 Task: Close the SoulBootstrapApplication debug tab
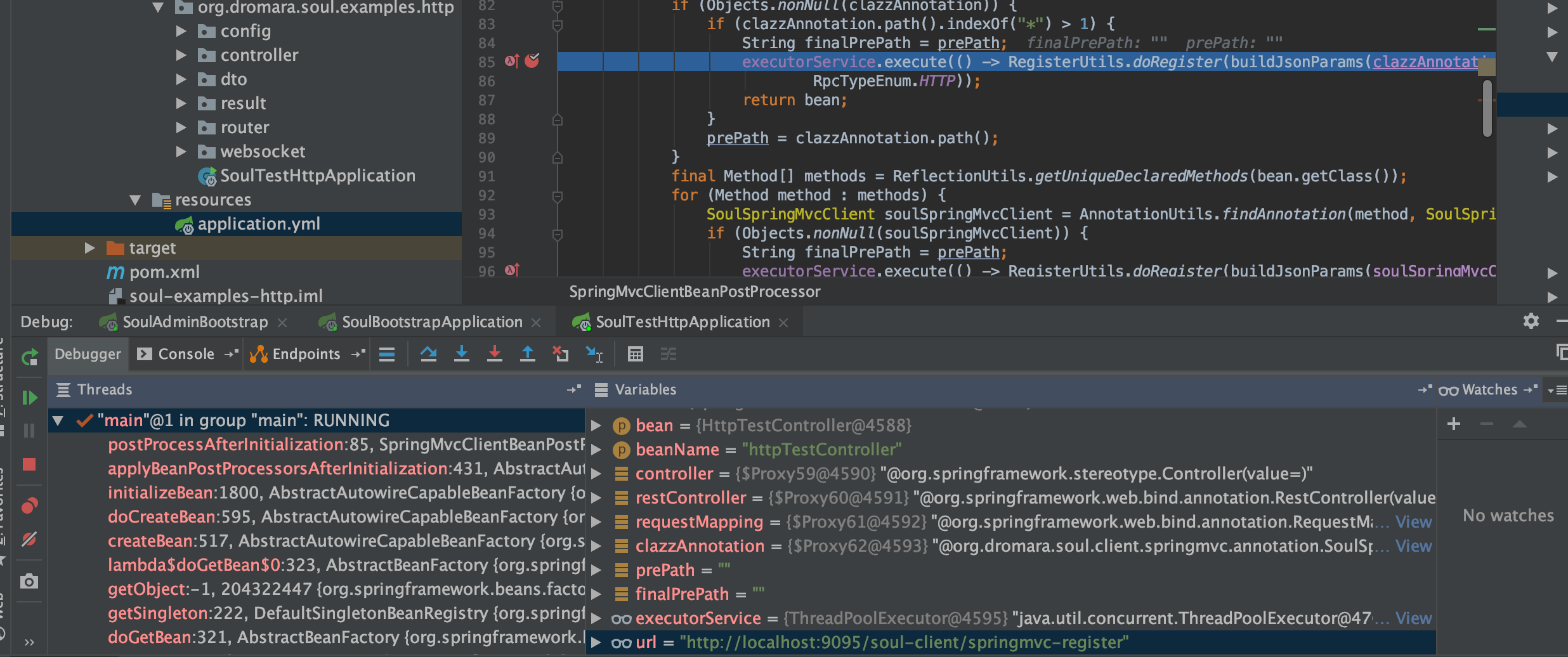coord(536,323)
